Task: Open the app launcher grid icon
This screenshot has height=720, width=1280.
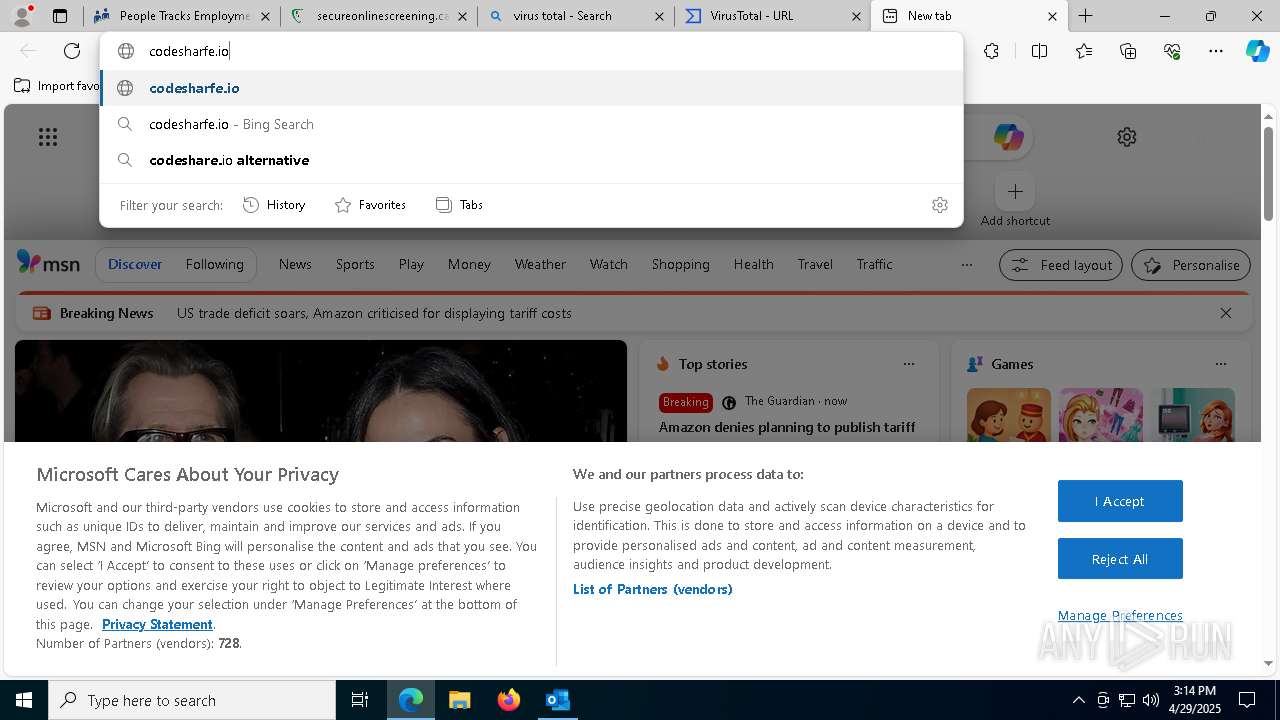Action: tap(48, 137)
